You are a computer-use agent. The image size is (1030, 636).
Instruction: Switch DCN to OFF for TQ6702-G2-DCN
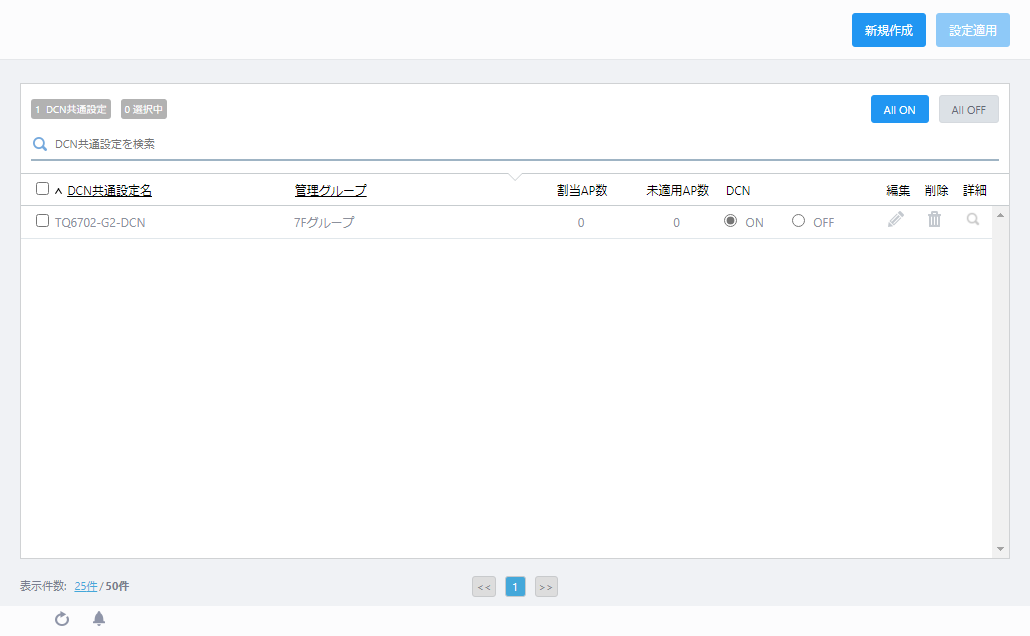coord(798,221)
